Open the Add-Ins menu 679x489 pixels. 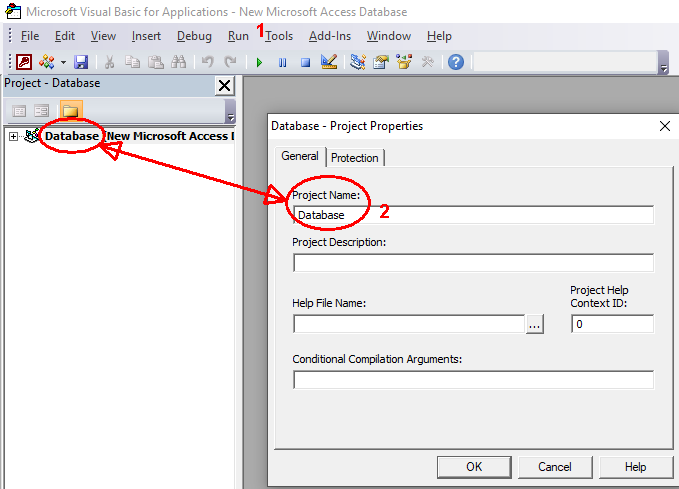click(330, 36)
